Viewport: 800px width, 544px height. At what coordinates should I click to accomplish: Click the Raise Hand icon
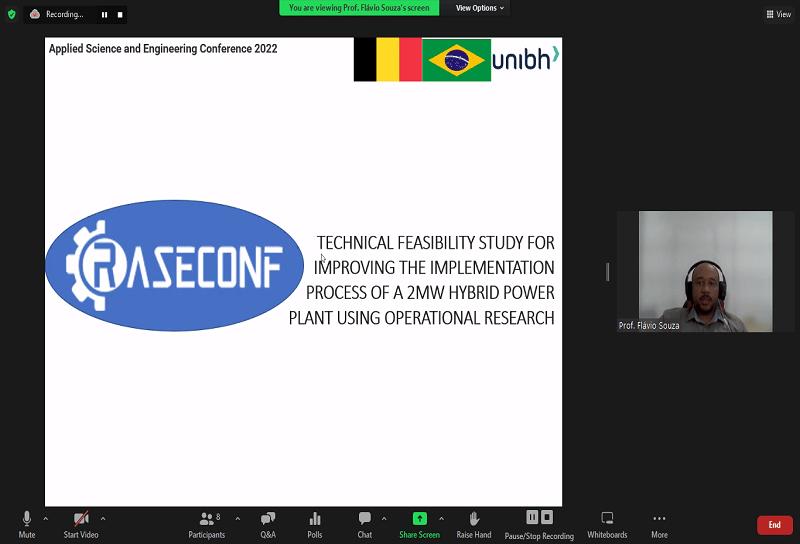pyautogui.click(x=474, y=519)
